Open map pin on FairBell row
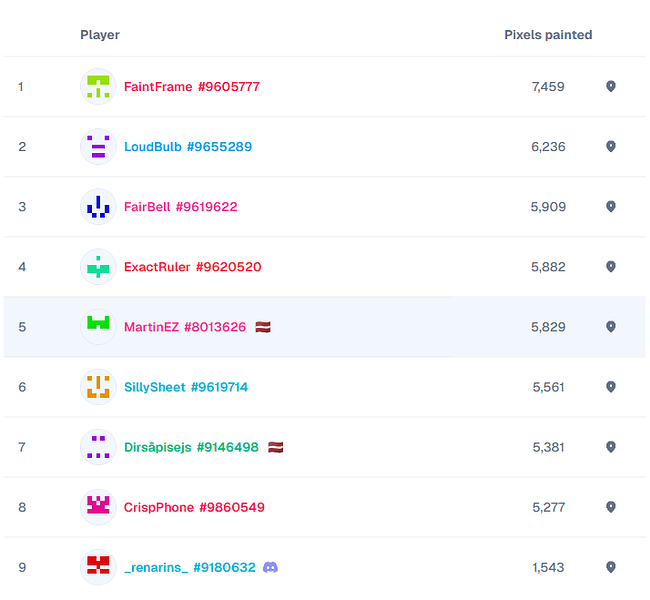 pyautogui.click(x=611, y=206)
